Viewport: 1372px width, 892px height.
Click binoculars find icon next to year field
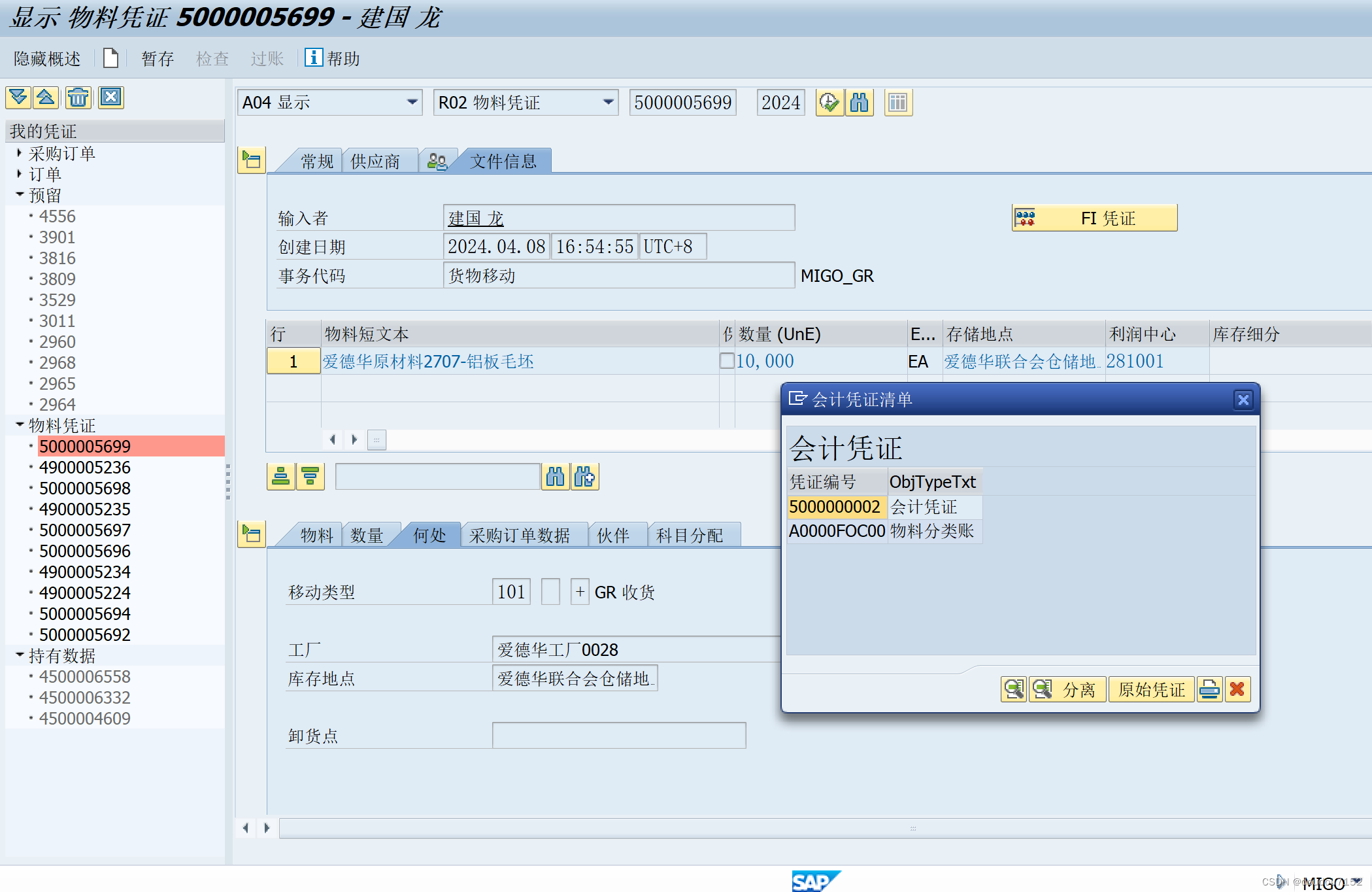click(860, 103)
